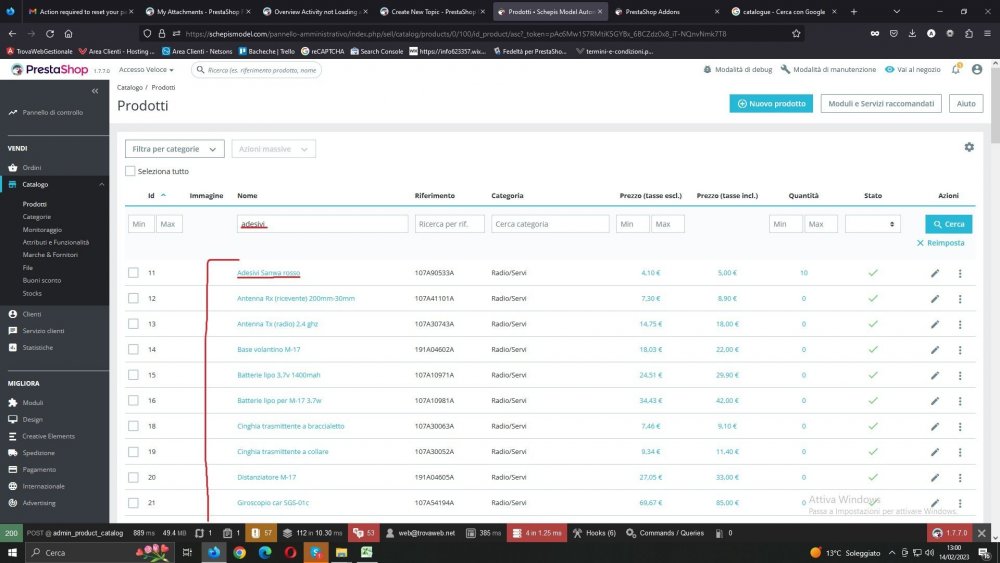1000x563 pixels.
Task: Toggle status checkmark for product 14
Action: (x=873, y=349)
